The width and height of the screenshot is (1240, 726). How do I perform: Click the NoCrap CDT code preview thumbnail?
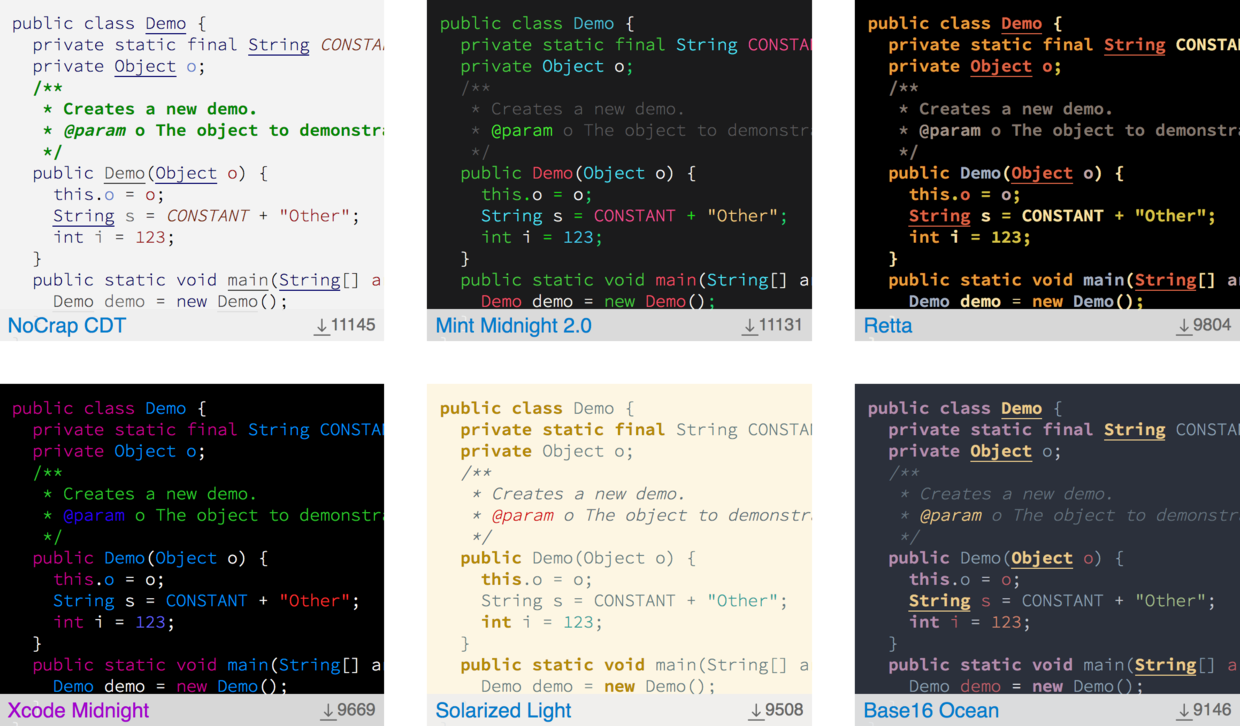click(x=192, y=154)
